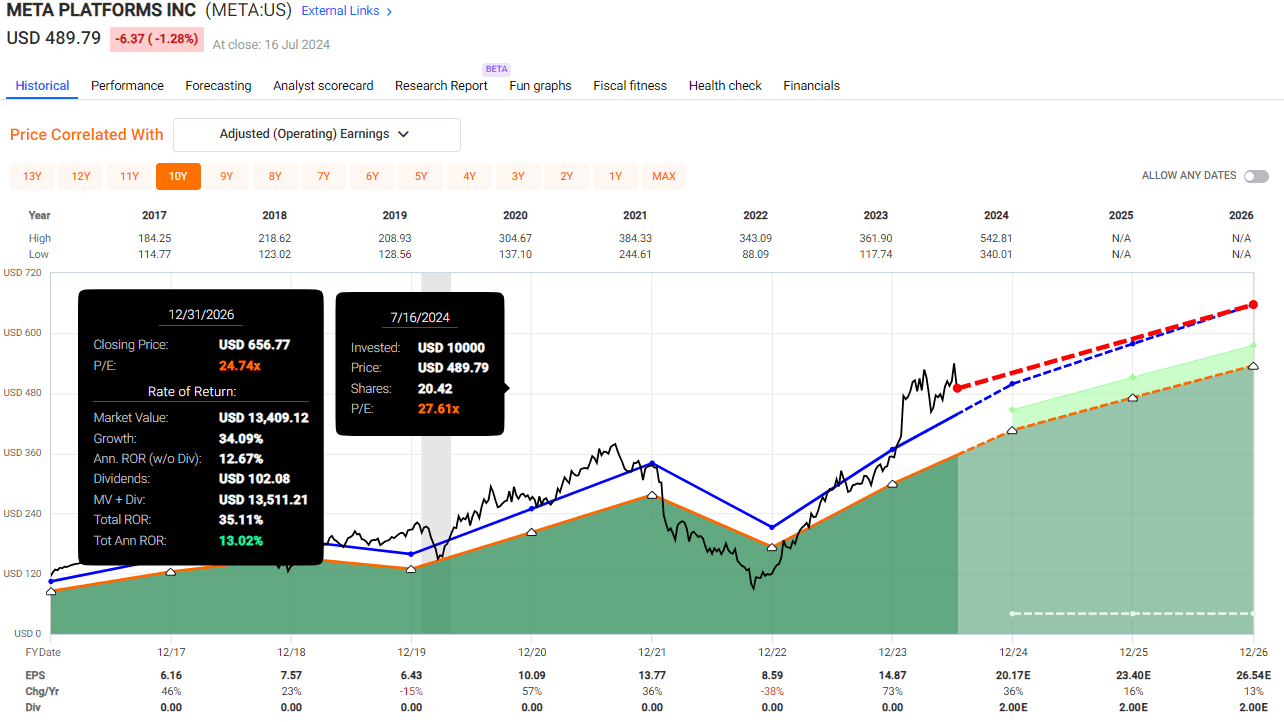Click the active 10Y range button
The height and width of the screenshot is (722, 1284).
point(178,176)
